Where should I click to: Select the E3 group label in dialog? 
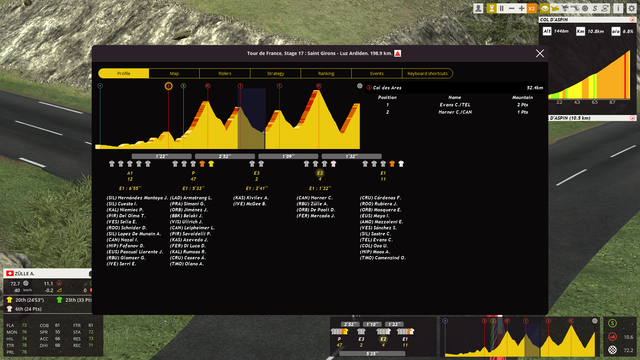click(256, 173)
